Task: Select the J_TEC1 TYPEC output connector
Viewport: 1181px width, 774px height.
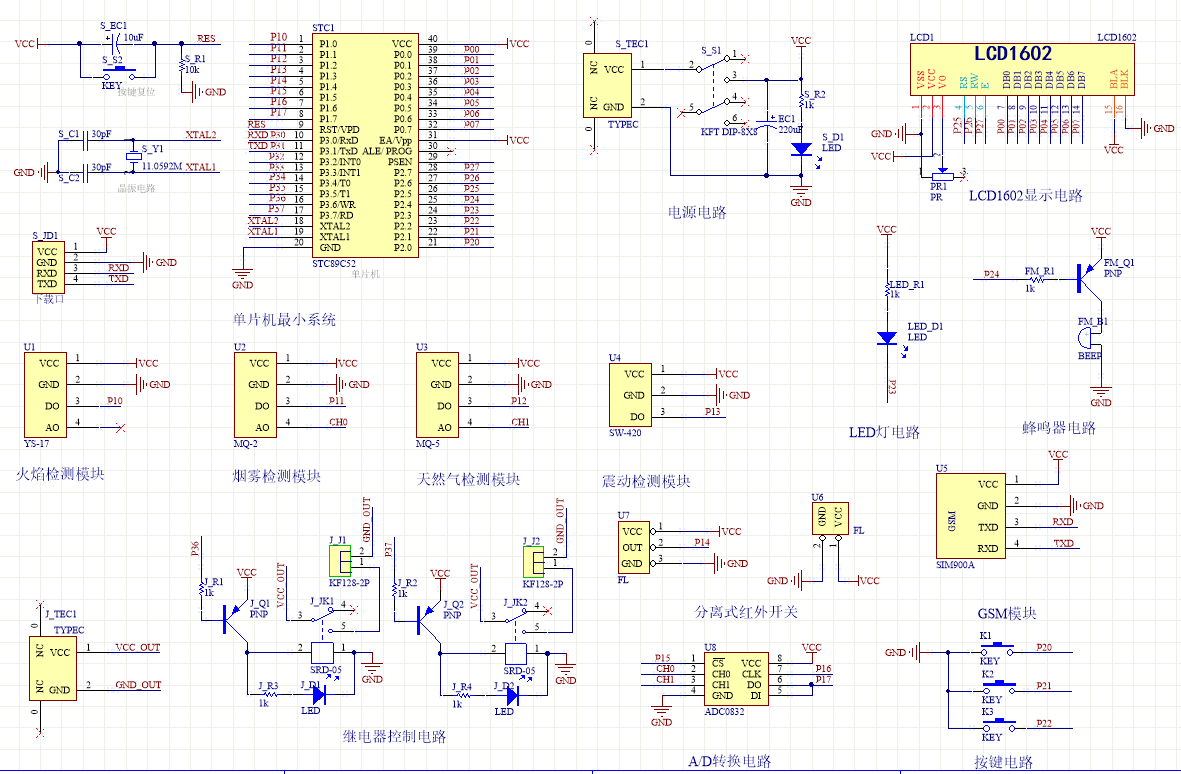Action: click(x=53, y=669)
